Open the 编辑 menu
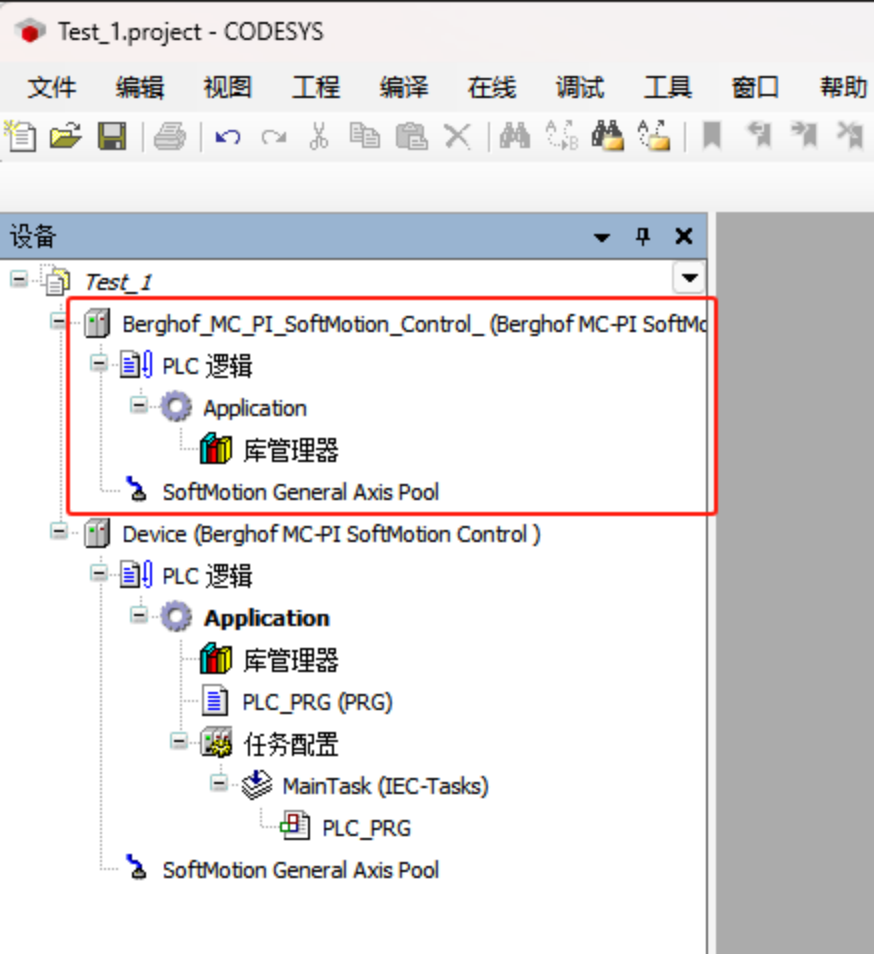 [x=140, y=87]
